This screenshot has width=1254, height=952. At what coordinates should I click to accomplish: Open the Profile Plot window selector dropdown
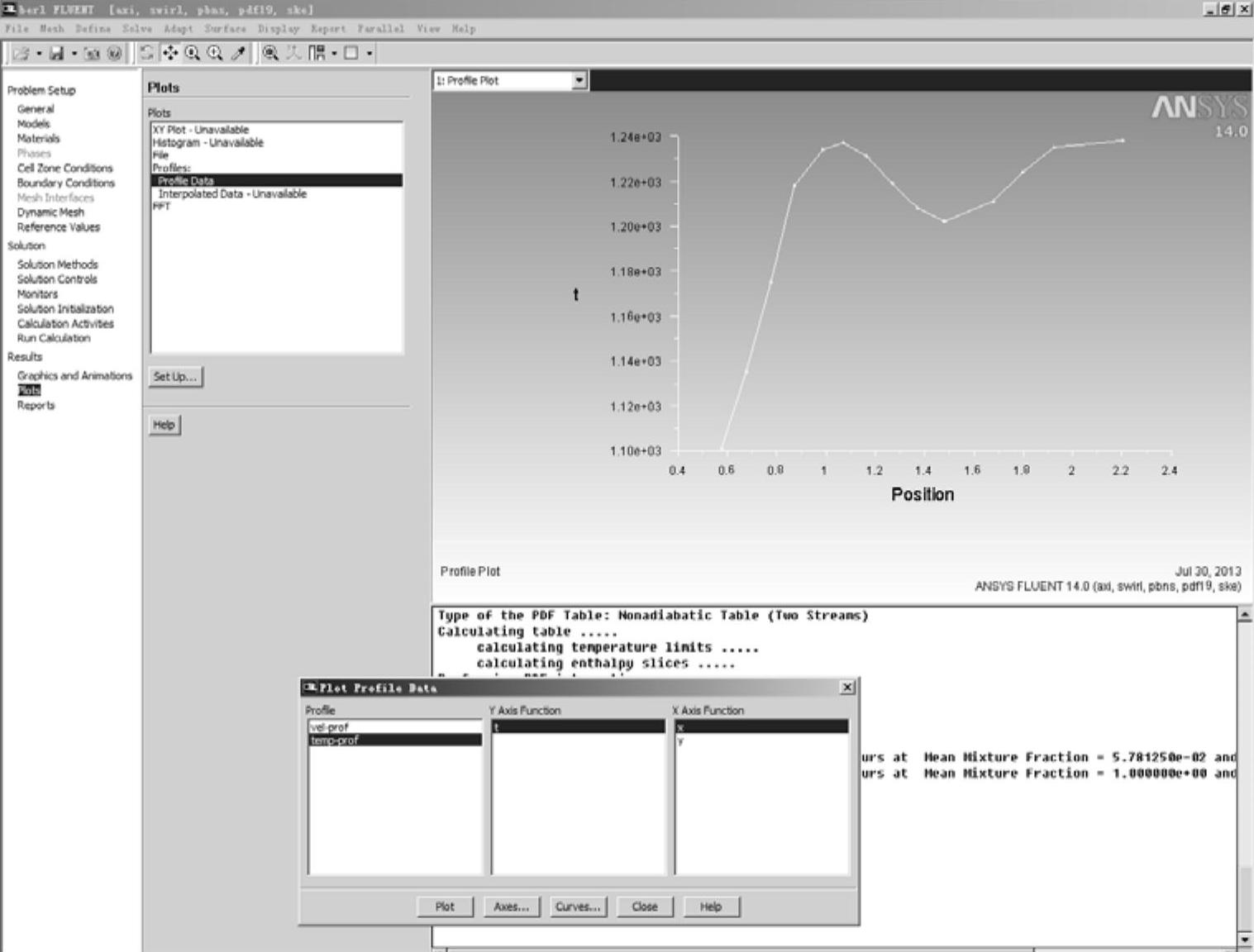tap(579, 80)
